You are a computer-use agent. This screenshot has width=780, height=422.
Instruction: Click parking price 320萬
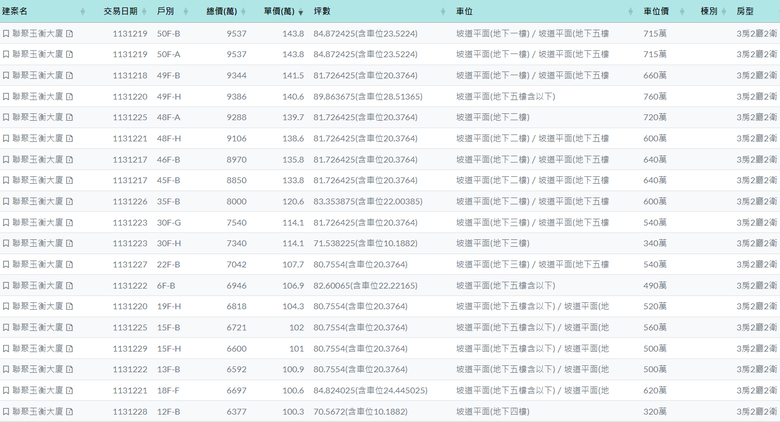(655, 412)
